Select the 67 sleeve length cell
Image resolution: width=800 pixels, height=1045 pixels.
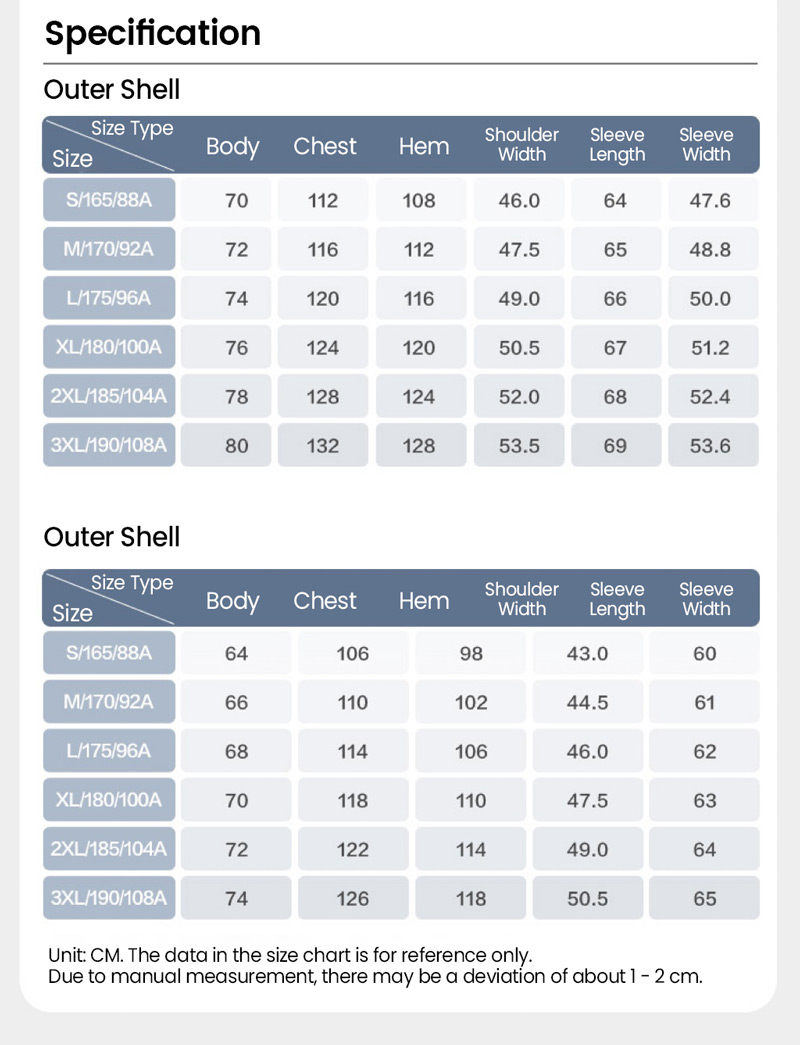[x=615, y=348]
